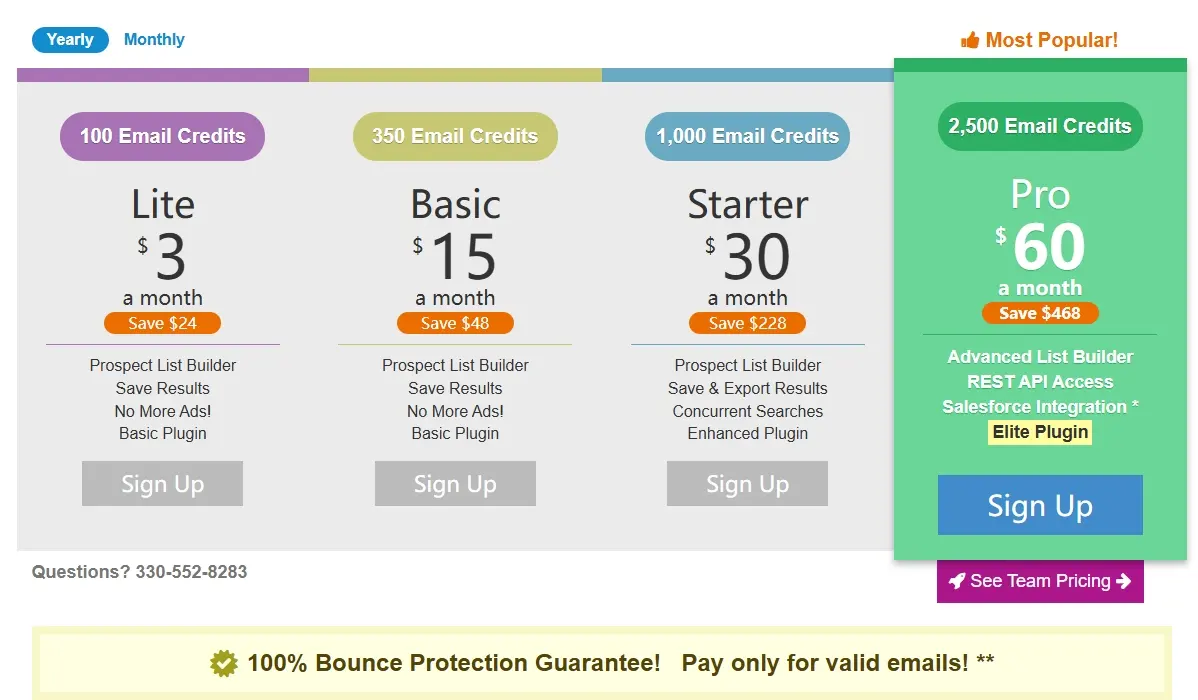The height and width of the screenshot is (700, 1198).
Task: Sign up for the Starter plan
Action: [747, 484]
